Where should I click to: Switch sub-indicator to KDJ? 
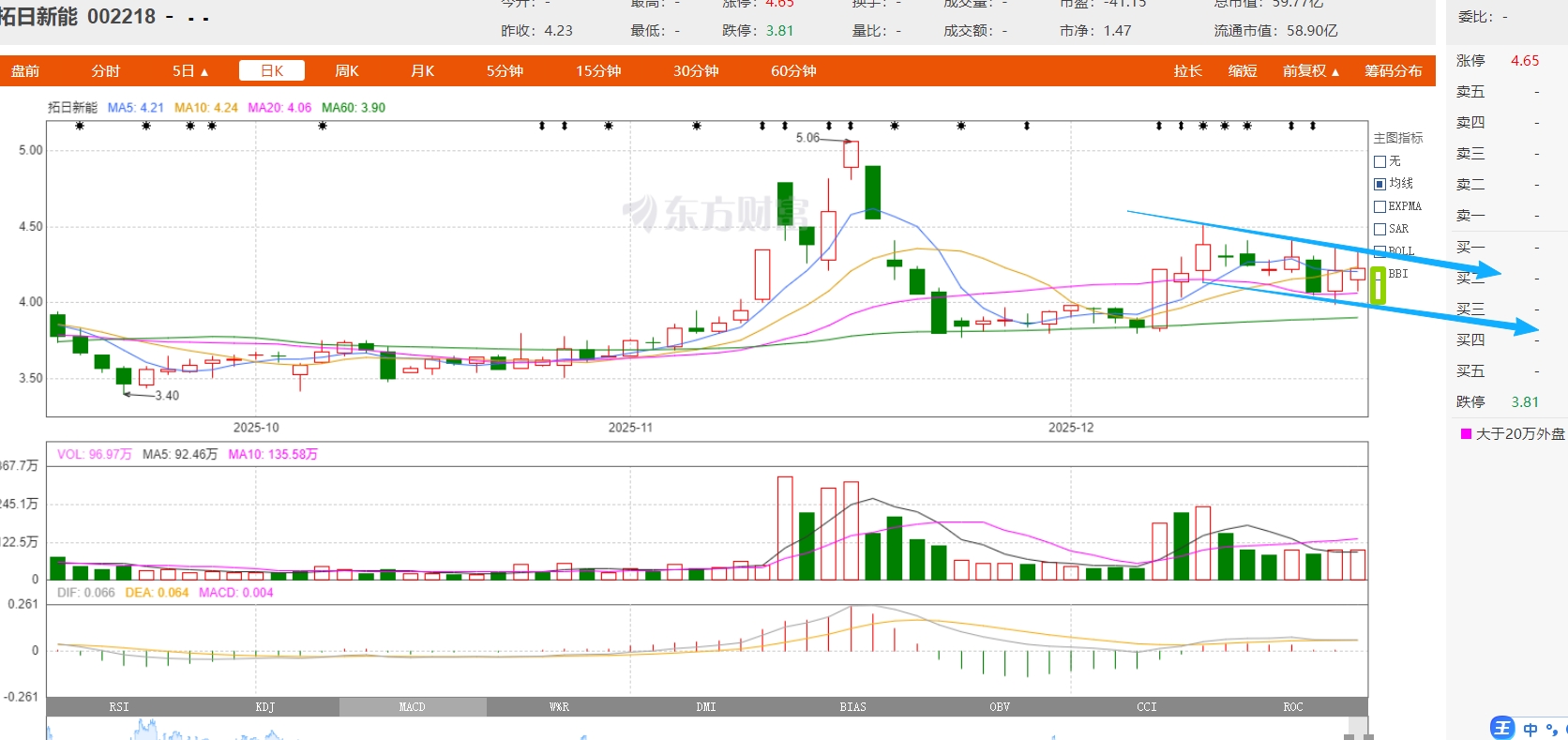pos(265,707)
